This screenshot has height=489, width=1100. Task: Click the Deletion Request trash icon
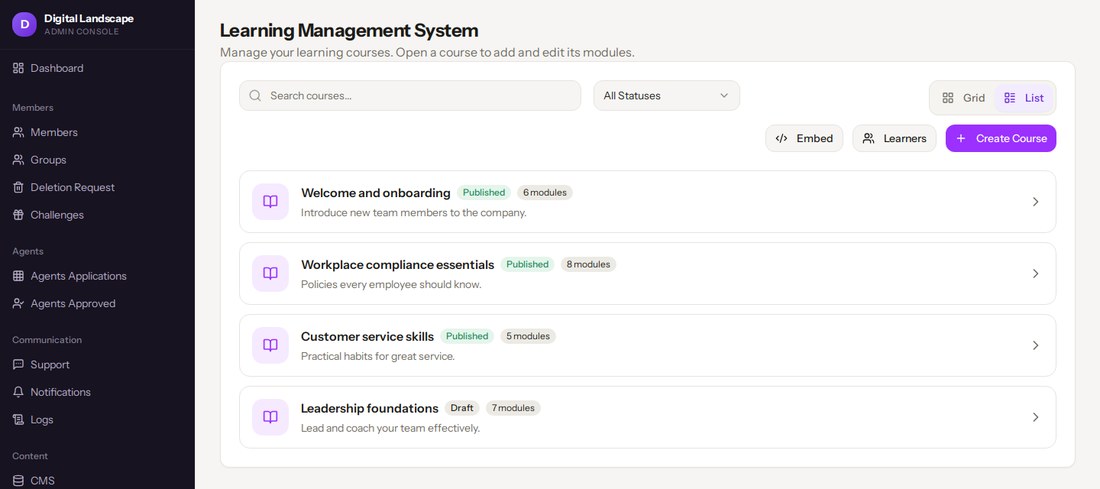(18, 187)
